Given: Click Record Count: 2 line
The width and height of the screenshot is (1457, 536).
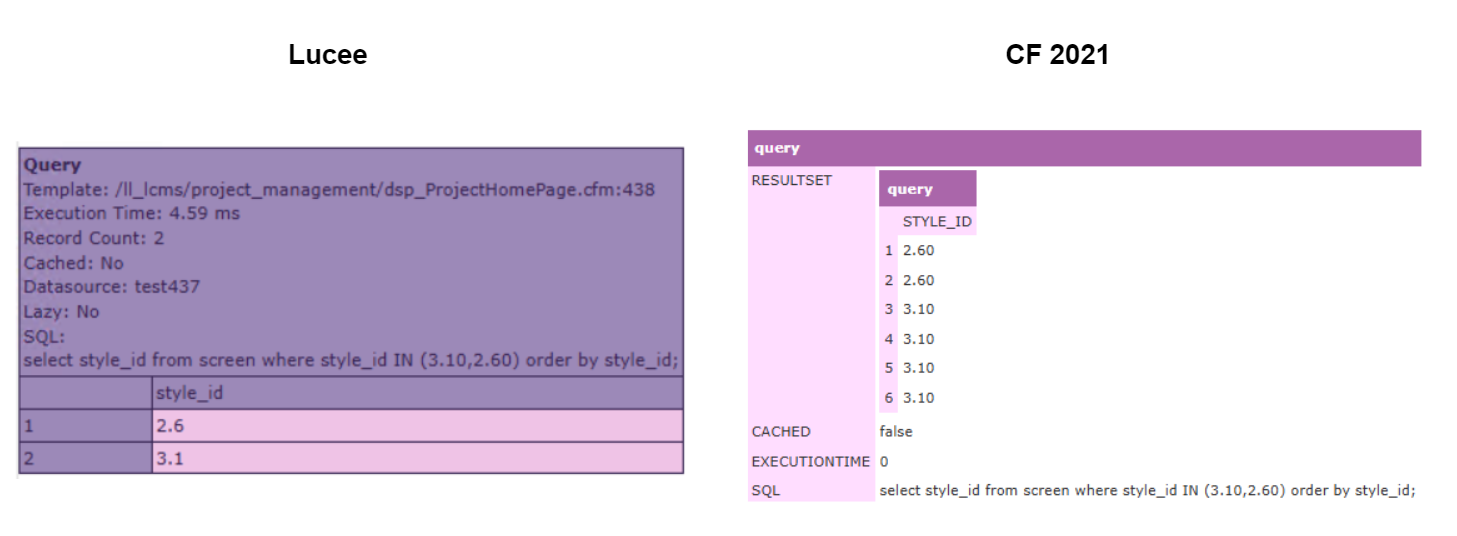Looking at the screenshot, I should pyautogui.click(x=94, y=238).
